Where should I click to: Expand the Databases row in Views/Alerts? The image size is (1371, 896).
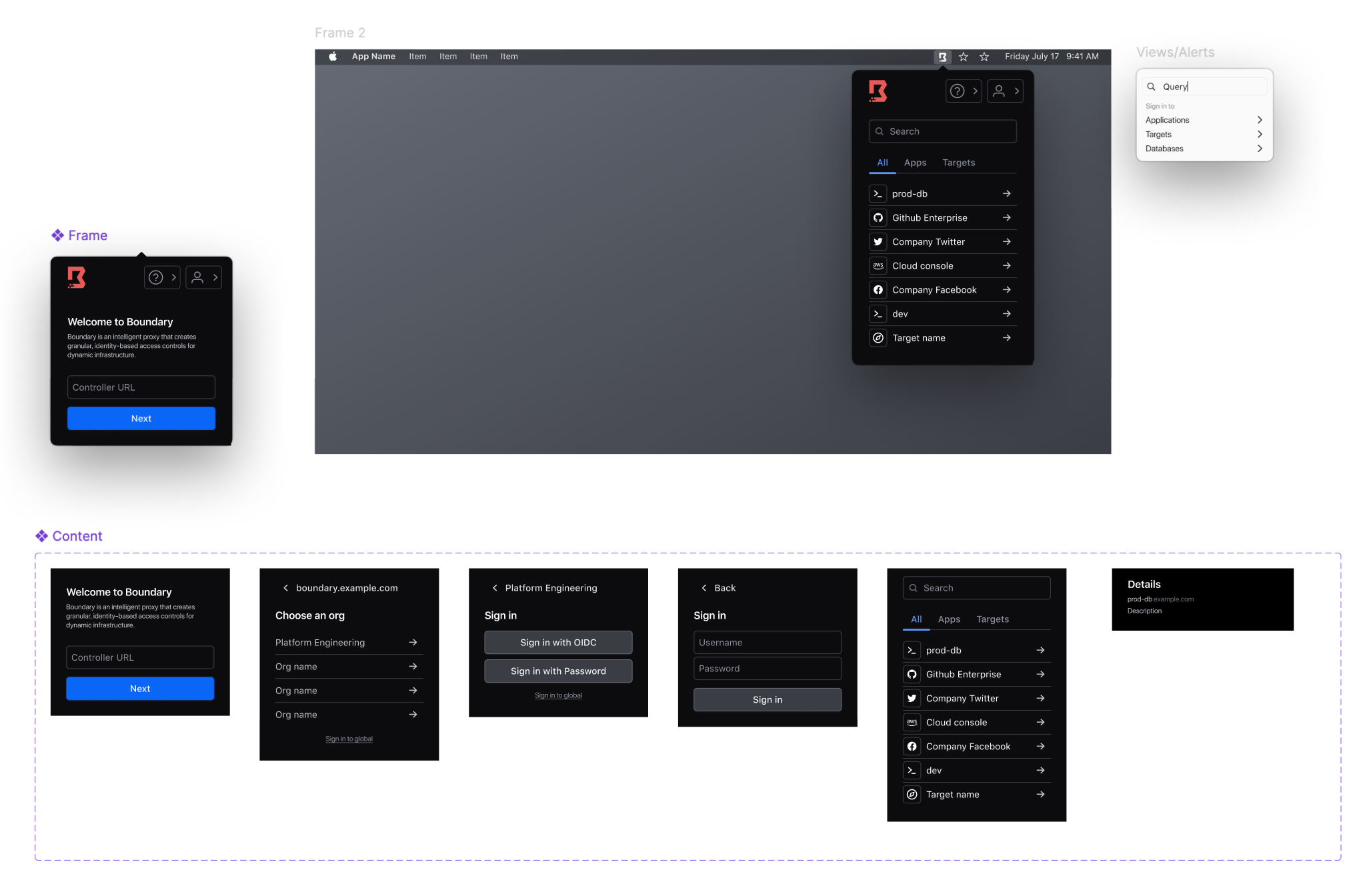(1204, 149)
